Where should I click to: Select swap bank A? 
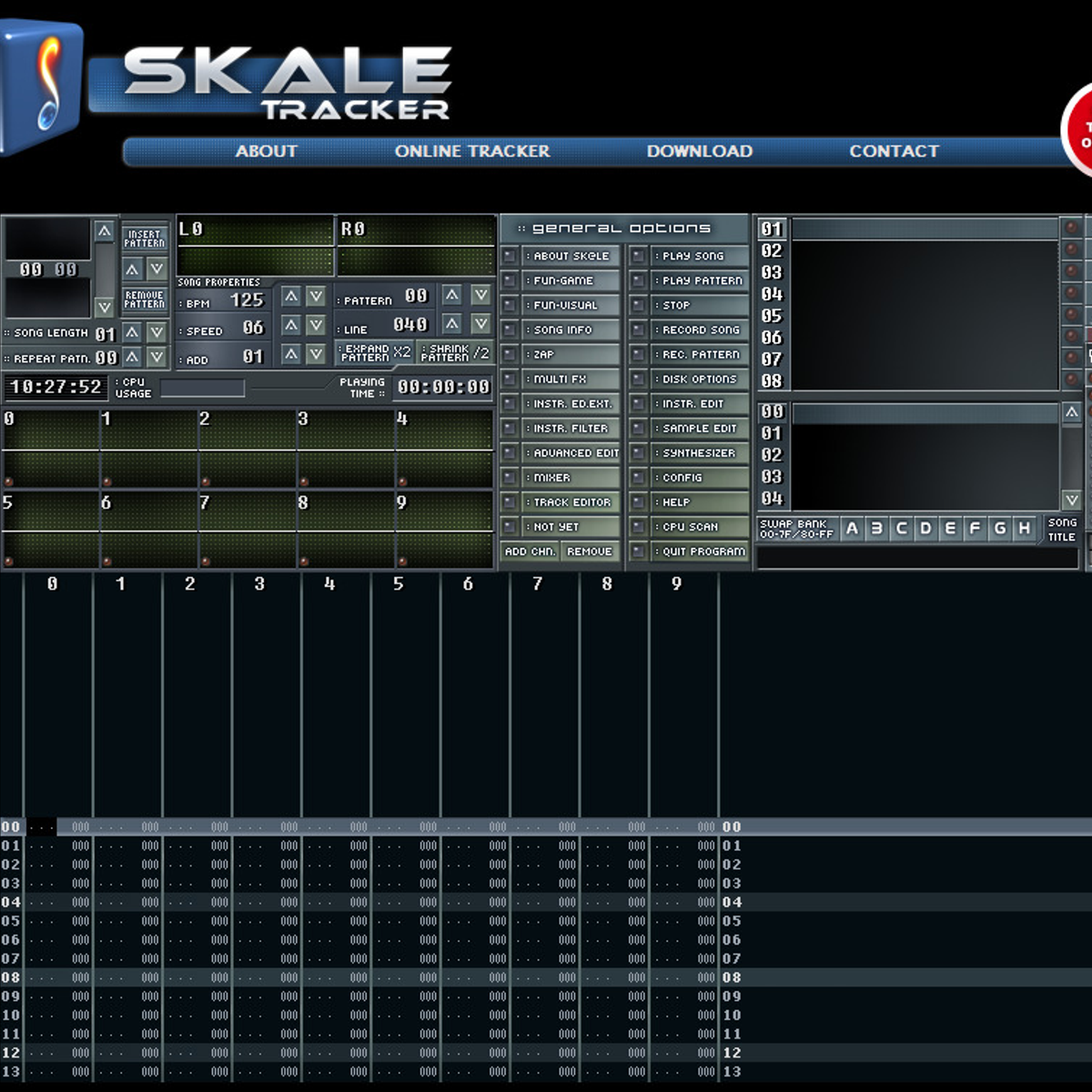(x=852, y=528)
